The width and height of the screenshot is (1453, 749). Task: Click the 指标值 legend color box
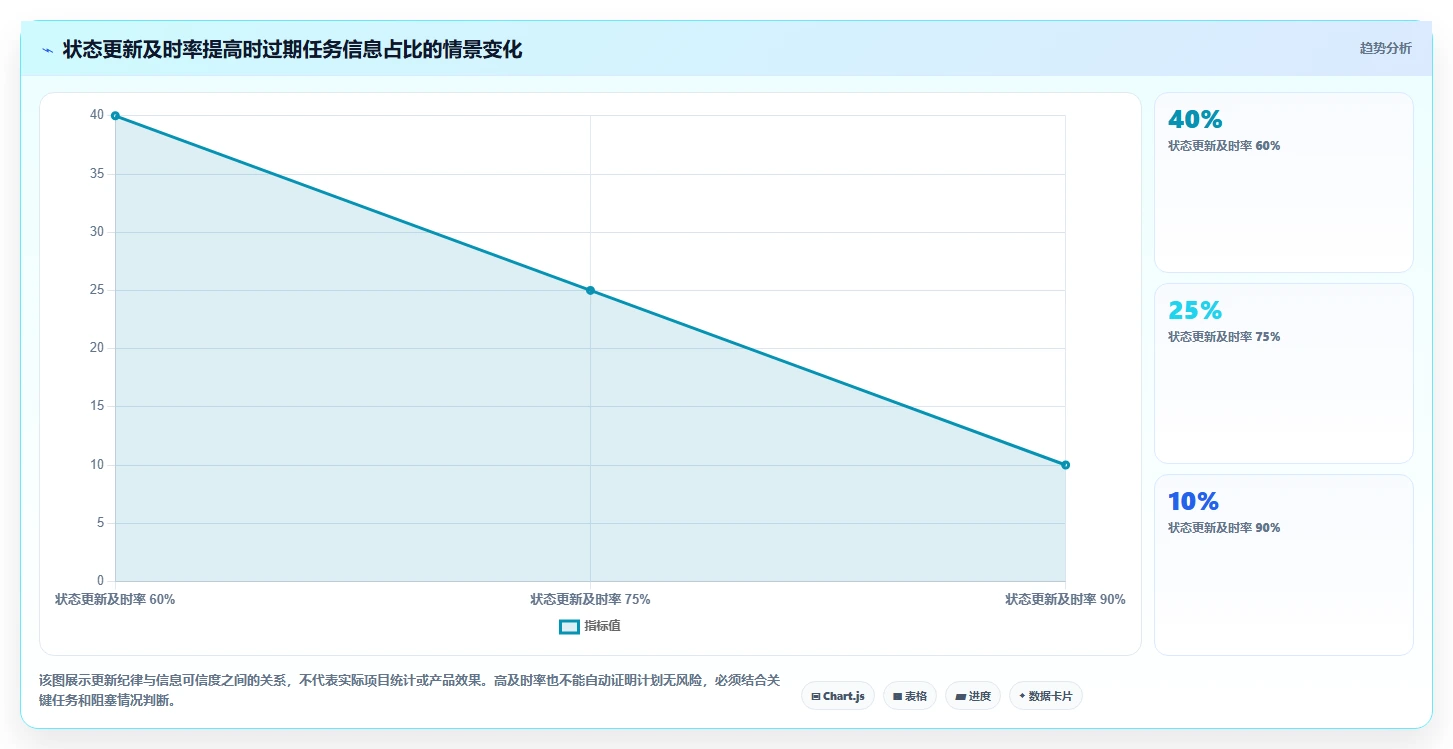tap(569, 627)
